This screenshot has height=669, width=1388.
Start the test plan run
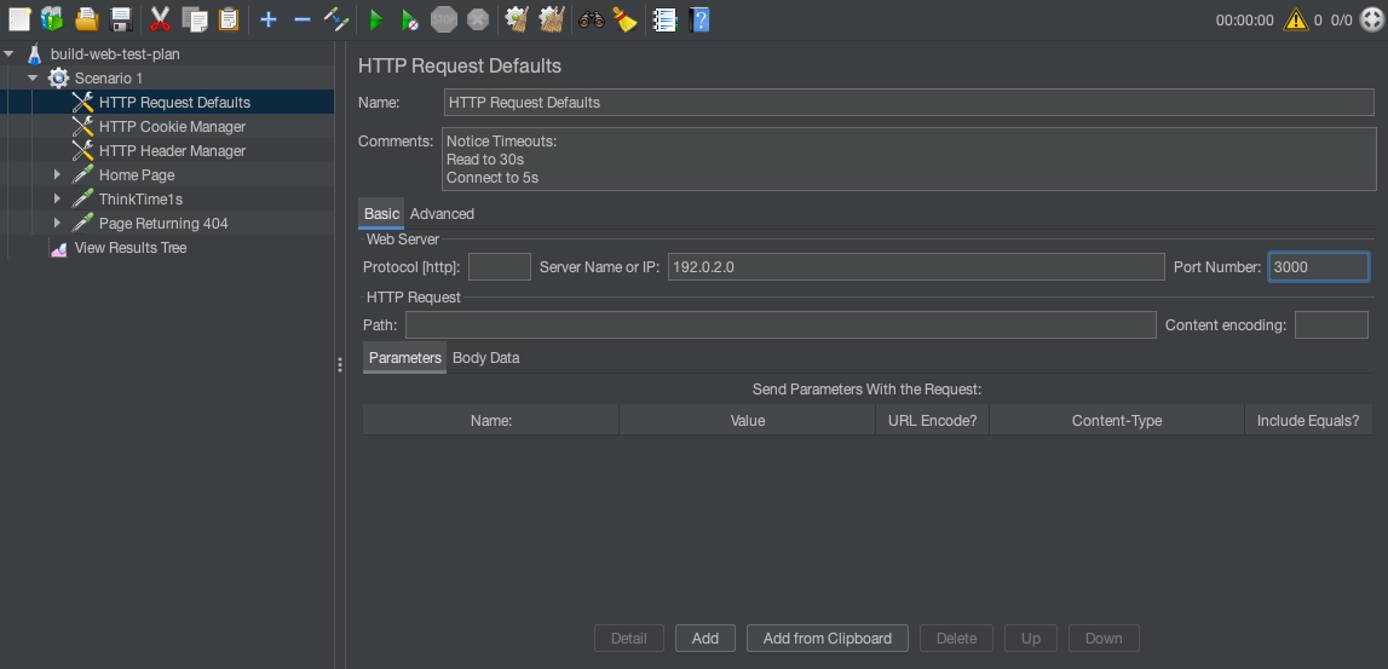[x=375, y=19]
